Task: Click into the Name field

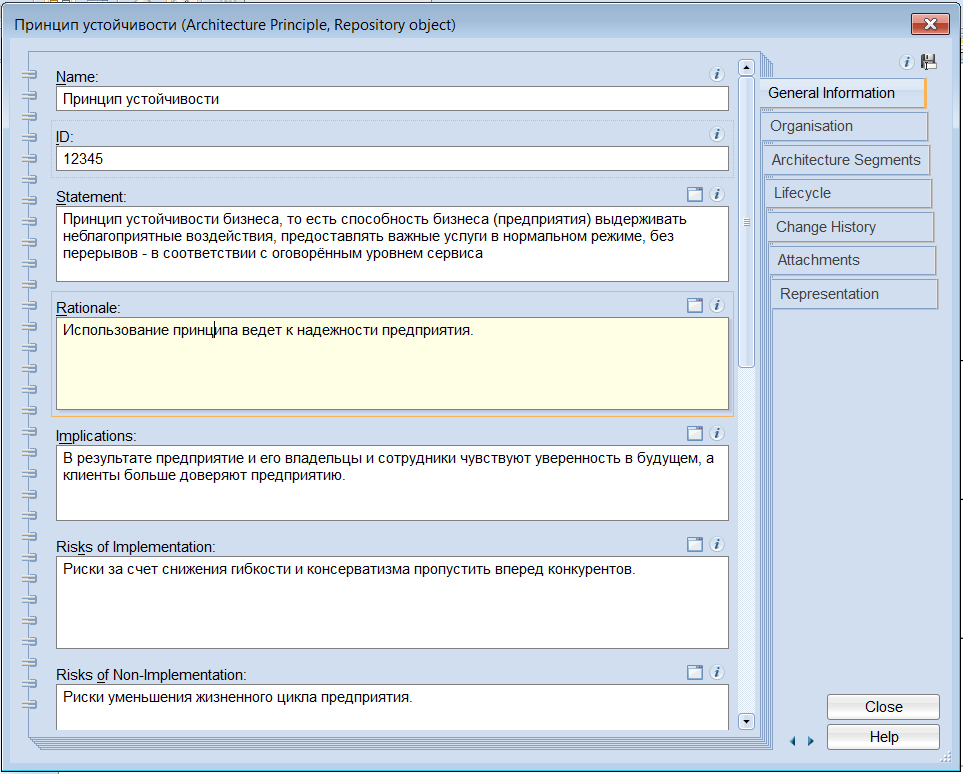Action: coord(392,99)
